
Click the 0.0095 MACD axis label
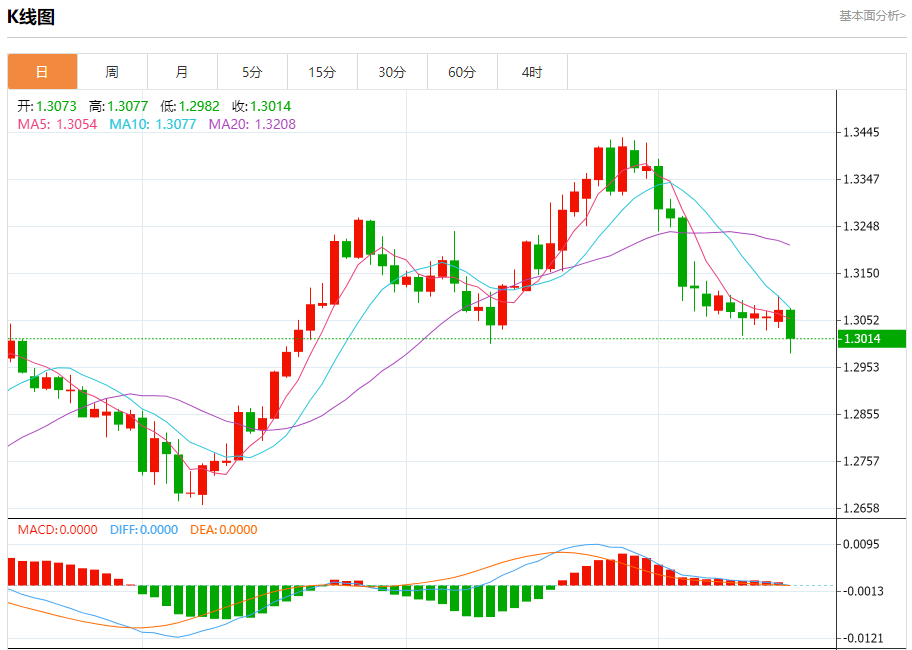pyautogui.click(x=861, y=545)
